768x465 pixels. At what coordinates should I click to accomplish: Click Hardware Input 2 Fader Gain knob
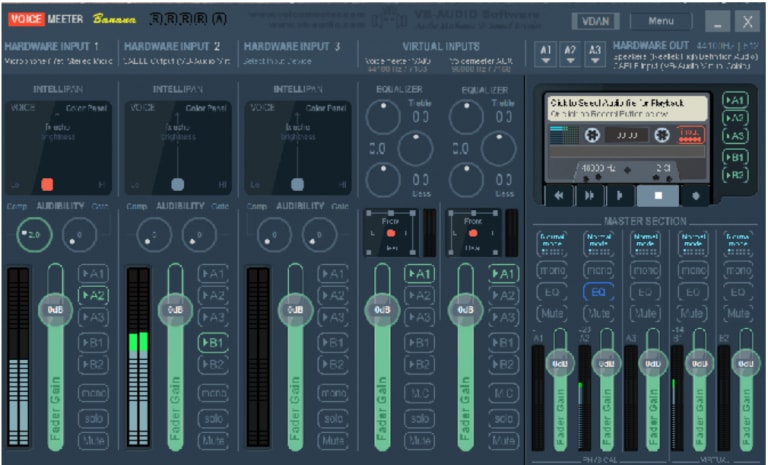point(175,309)
